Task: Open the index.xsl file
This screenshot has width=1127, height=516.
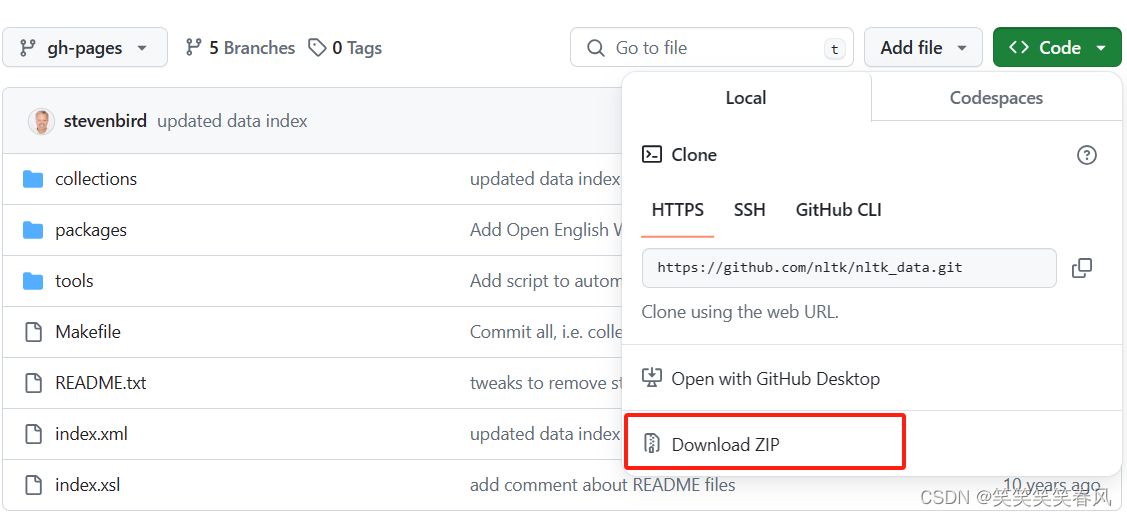Action: (x=87, y=485)
